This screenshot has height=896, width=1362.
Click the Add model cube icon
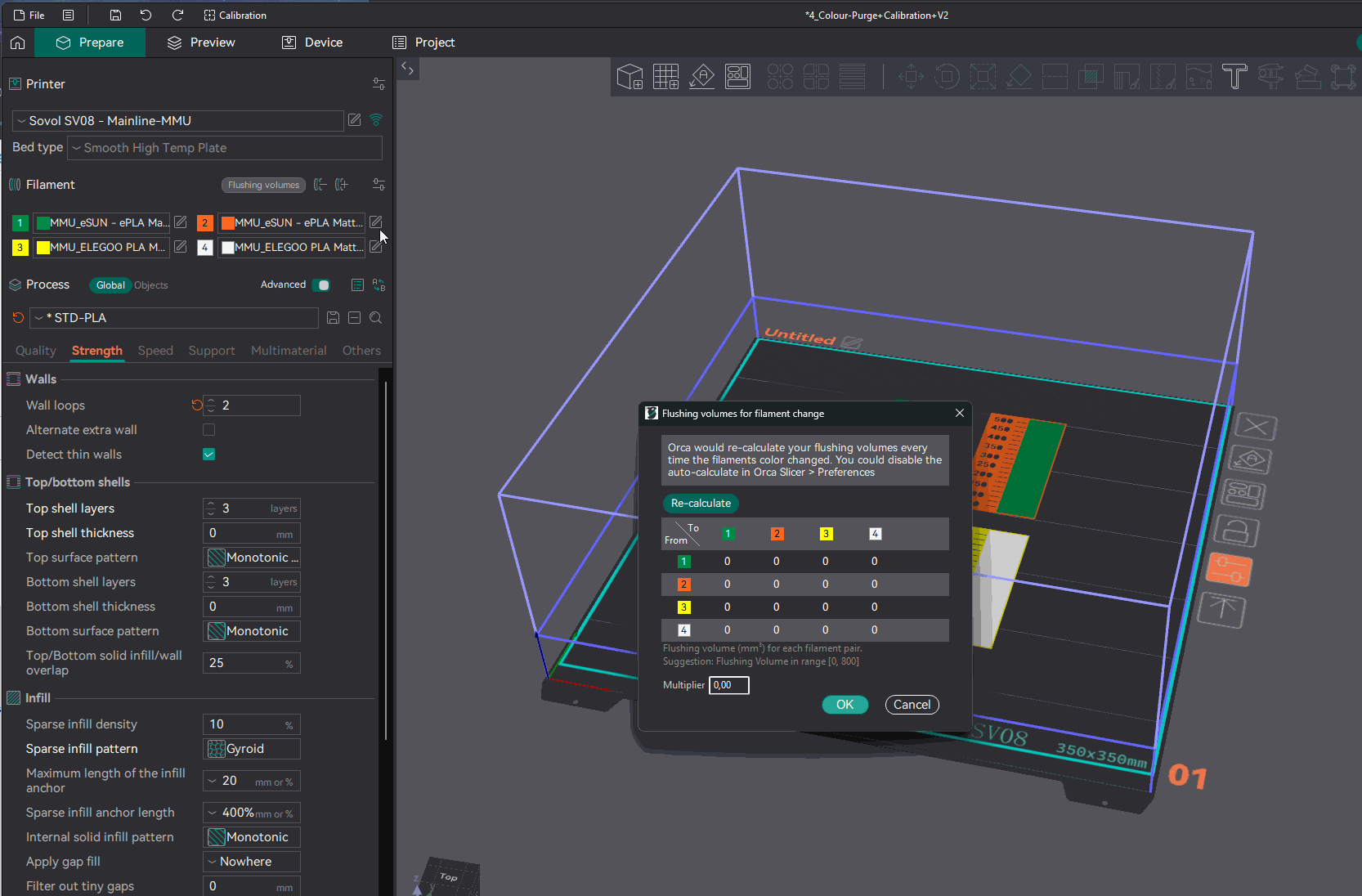pyautogui.click(x=629, y=77)
